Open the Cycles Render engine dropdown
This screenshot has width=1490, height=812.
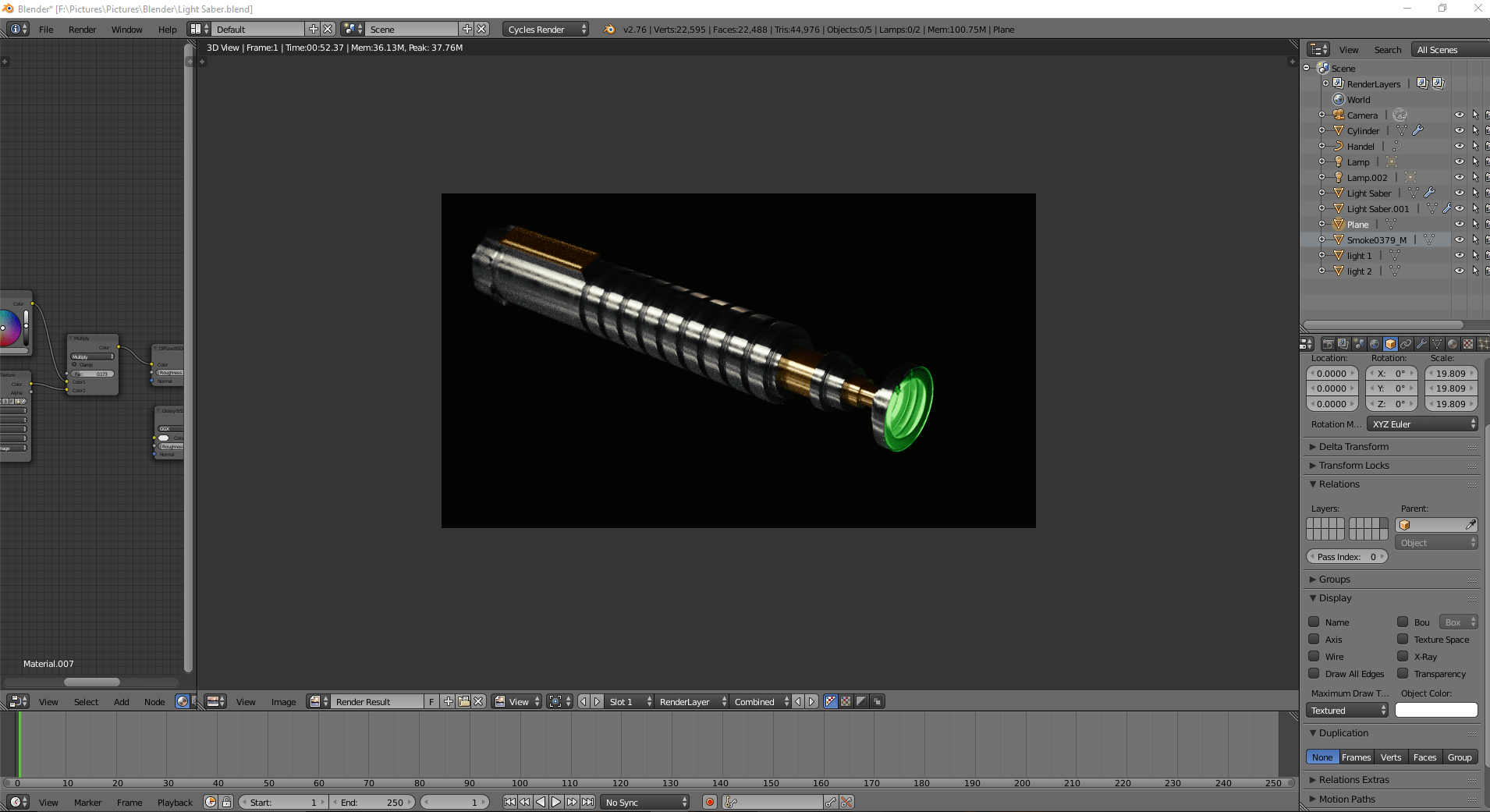click(545, 29)
